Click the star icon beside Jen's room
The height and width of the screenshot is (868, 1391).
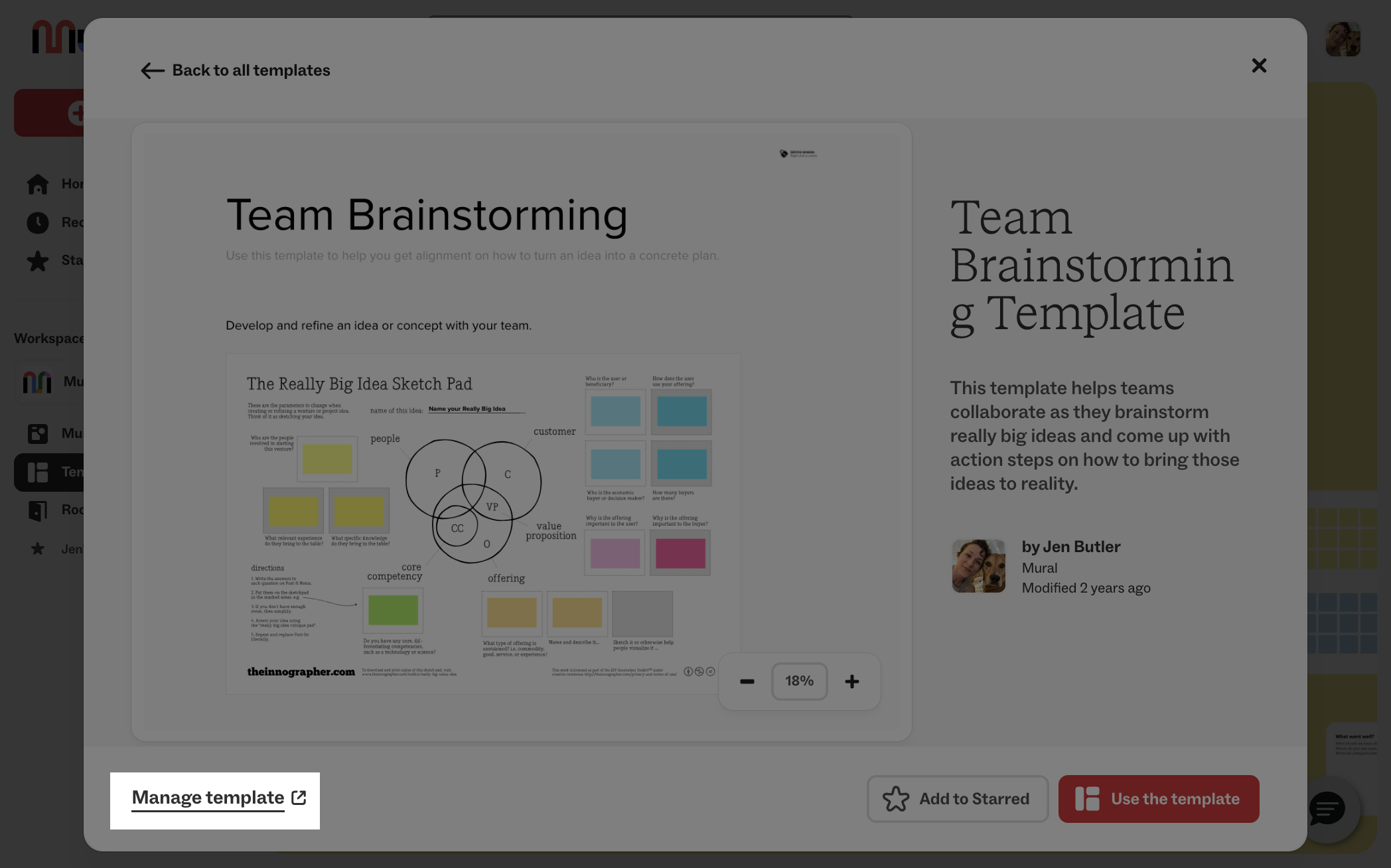coord(38,549)
